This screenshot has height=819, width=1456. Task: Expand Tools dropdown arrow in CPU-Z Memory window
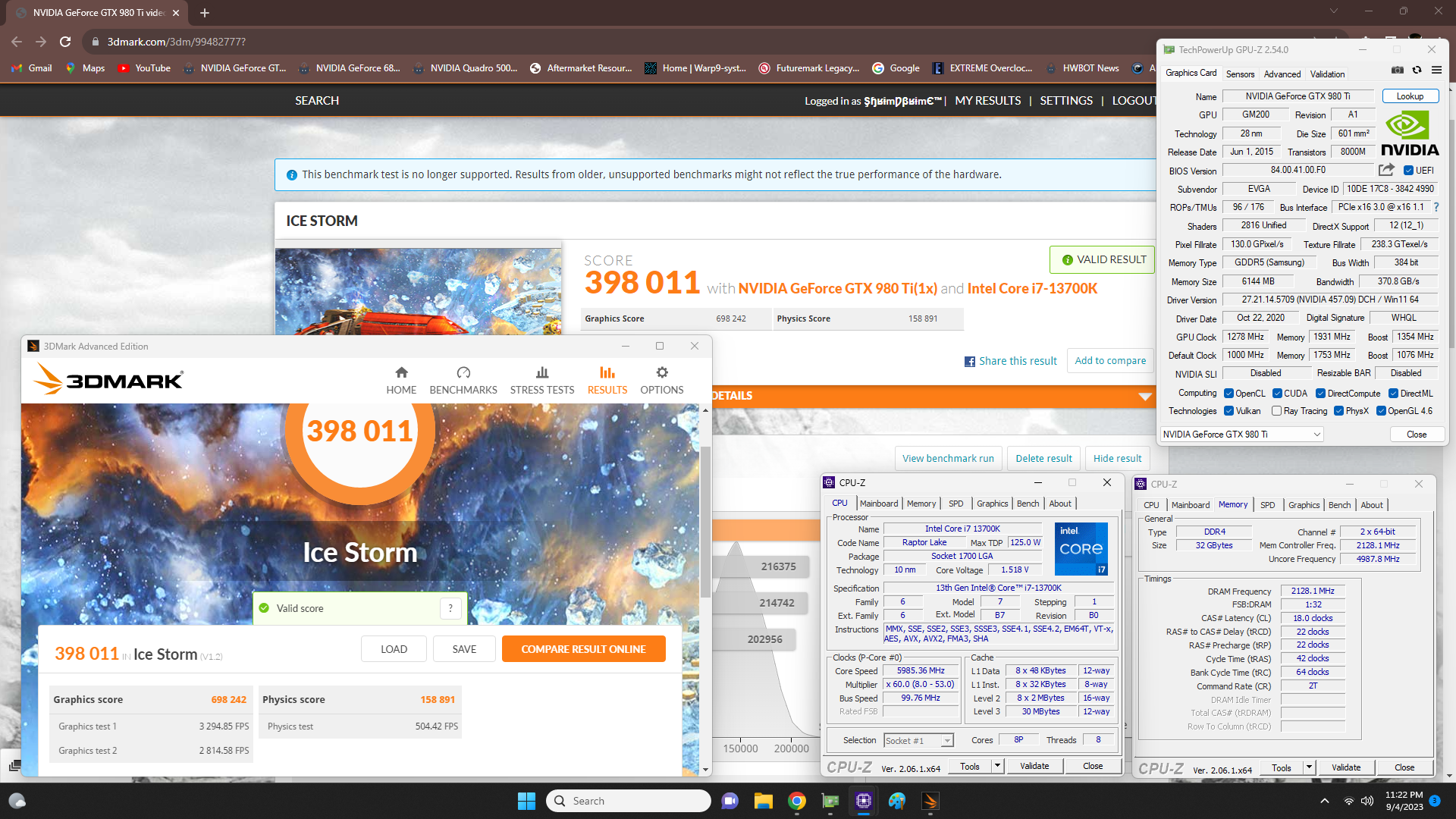pyautogui.click(x=1309, y=767)
